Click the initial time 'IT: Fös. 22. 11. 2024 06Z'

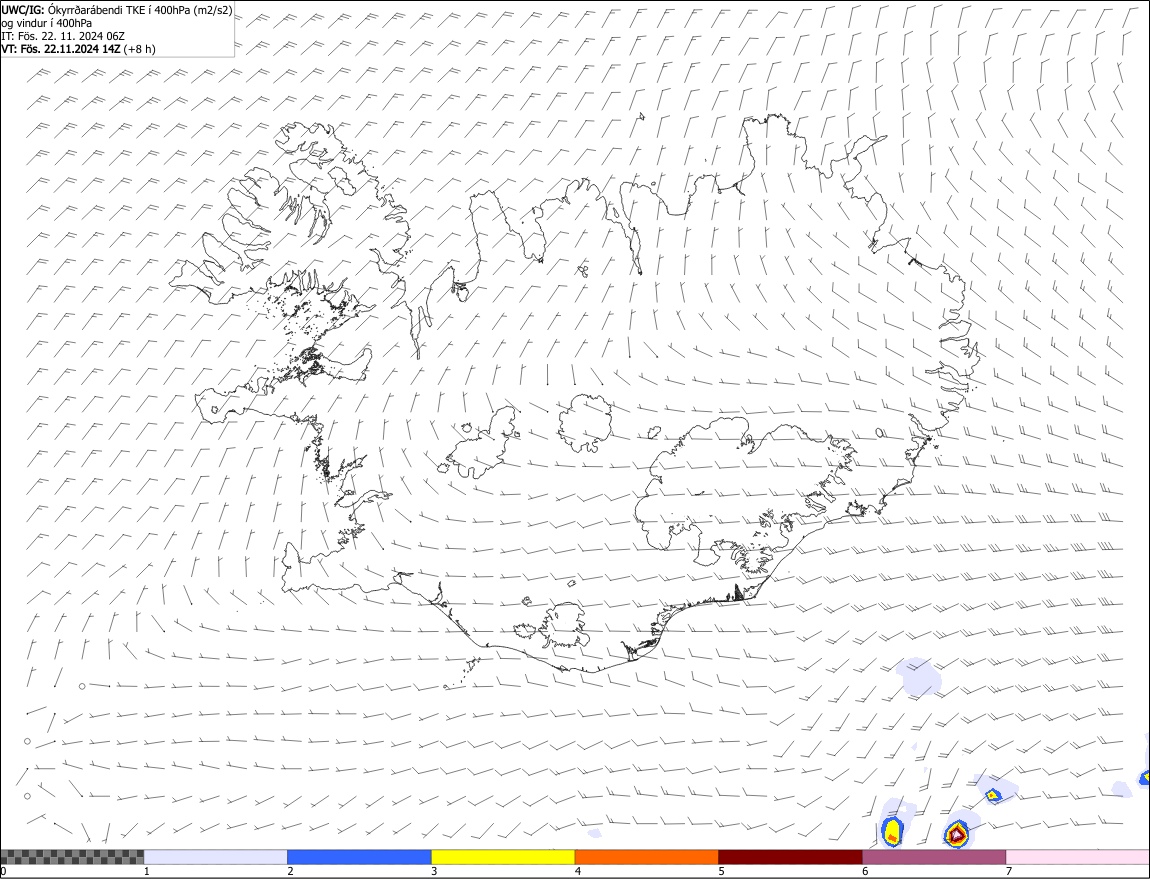63,36
